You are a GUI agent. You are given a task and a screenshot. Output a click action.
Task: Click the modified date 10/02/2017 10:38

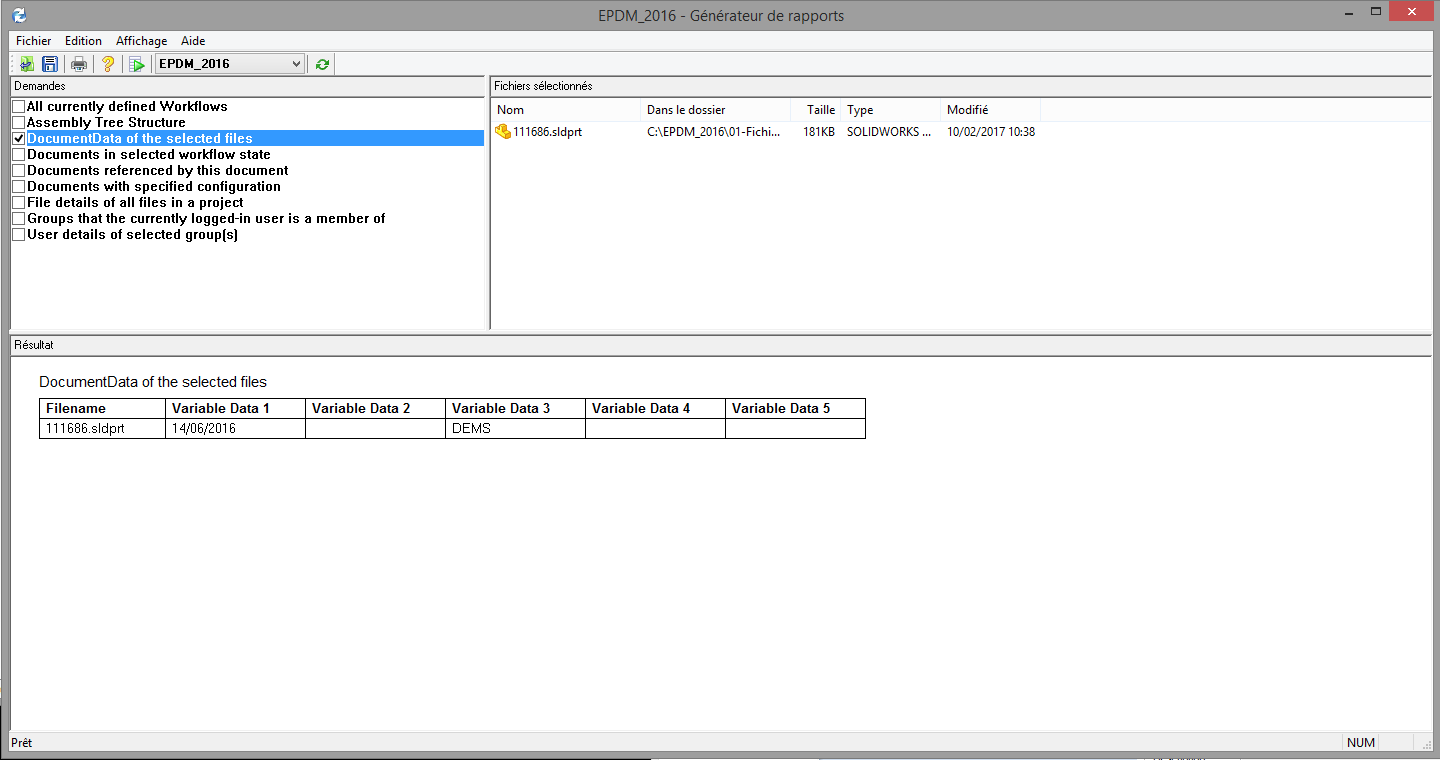(x=991, y=132)
